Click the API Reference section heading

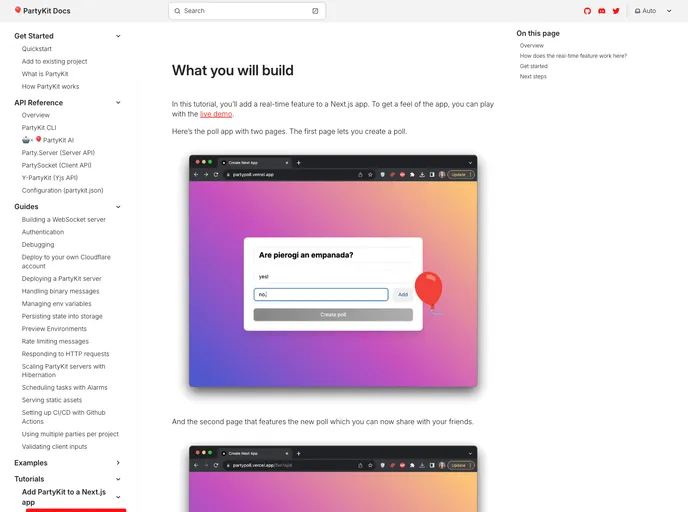39,103
